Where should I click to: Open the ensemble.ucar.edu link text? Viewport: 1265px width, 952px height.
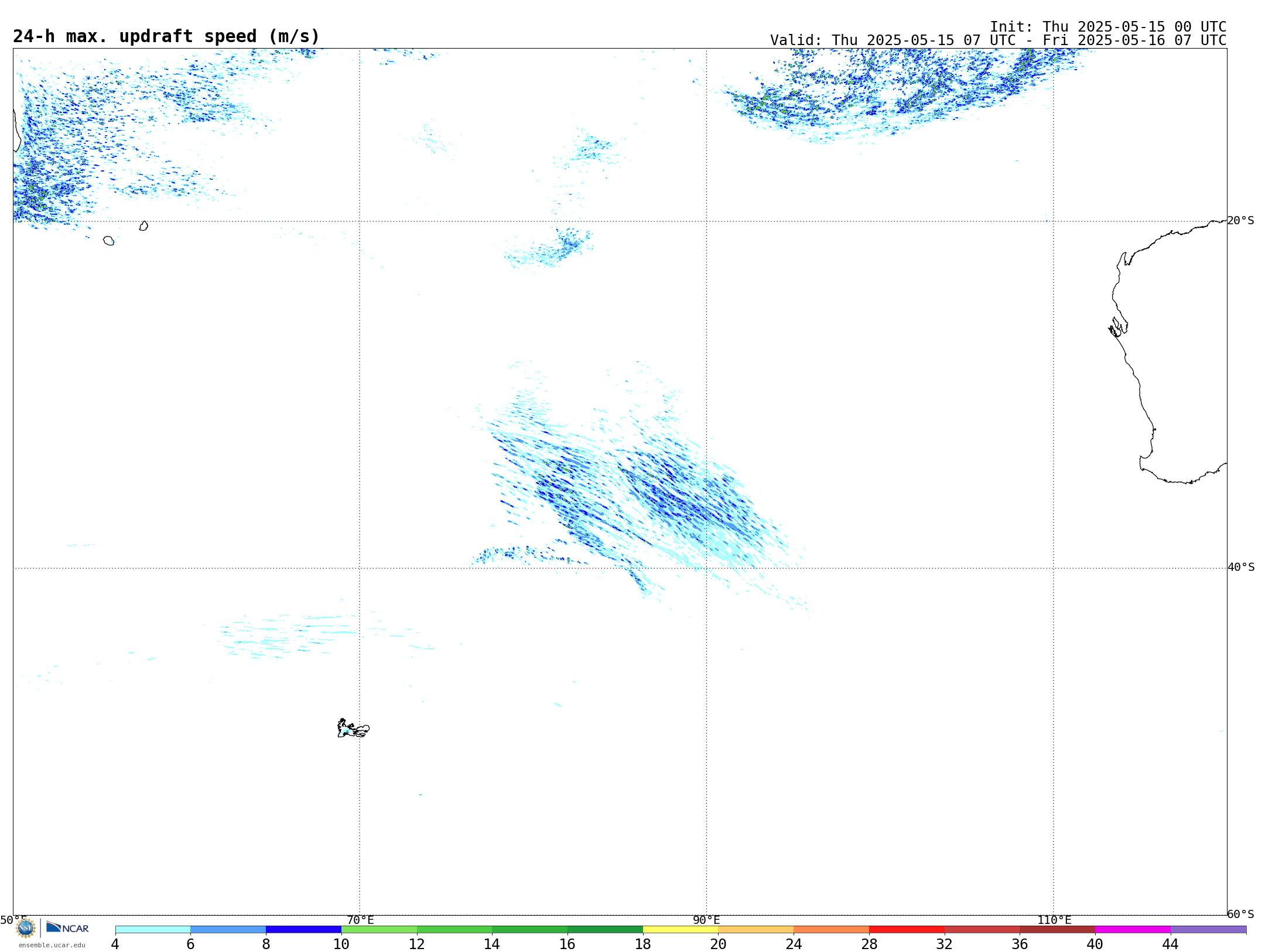(x=52, y=945)
